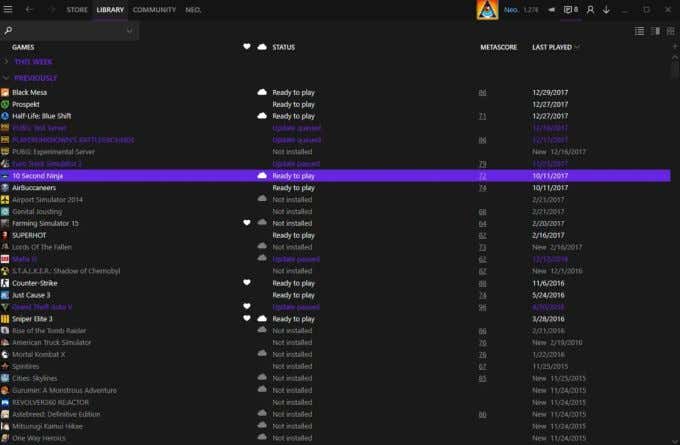The image size is (680, 445).
Task: Open the hamburger menu in top-left corner
Action: click(8, 9)
